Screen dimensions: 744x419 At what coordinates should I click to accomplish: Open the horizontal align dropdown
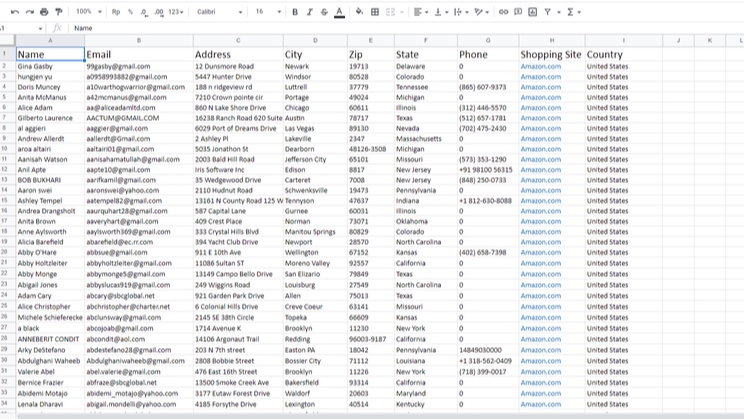click(421, 12)
